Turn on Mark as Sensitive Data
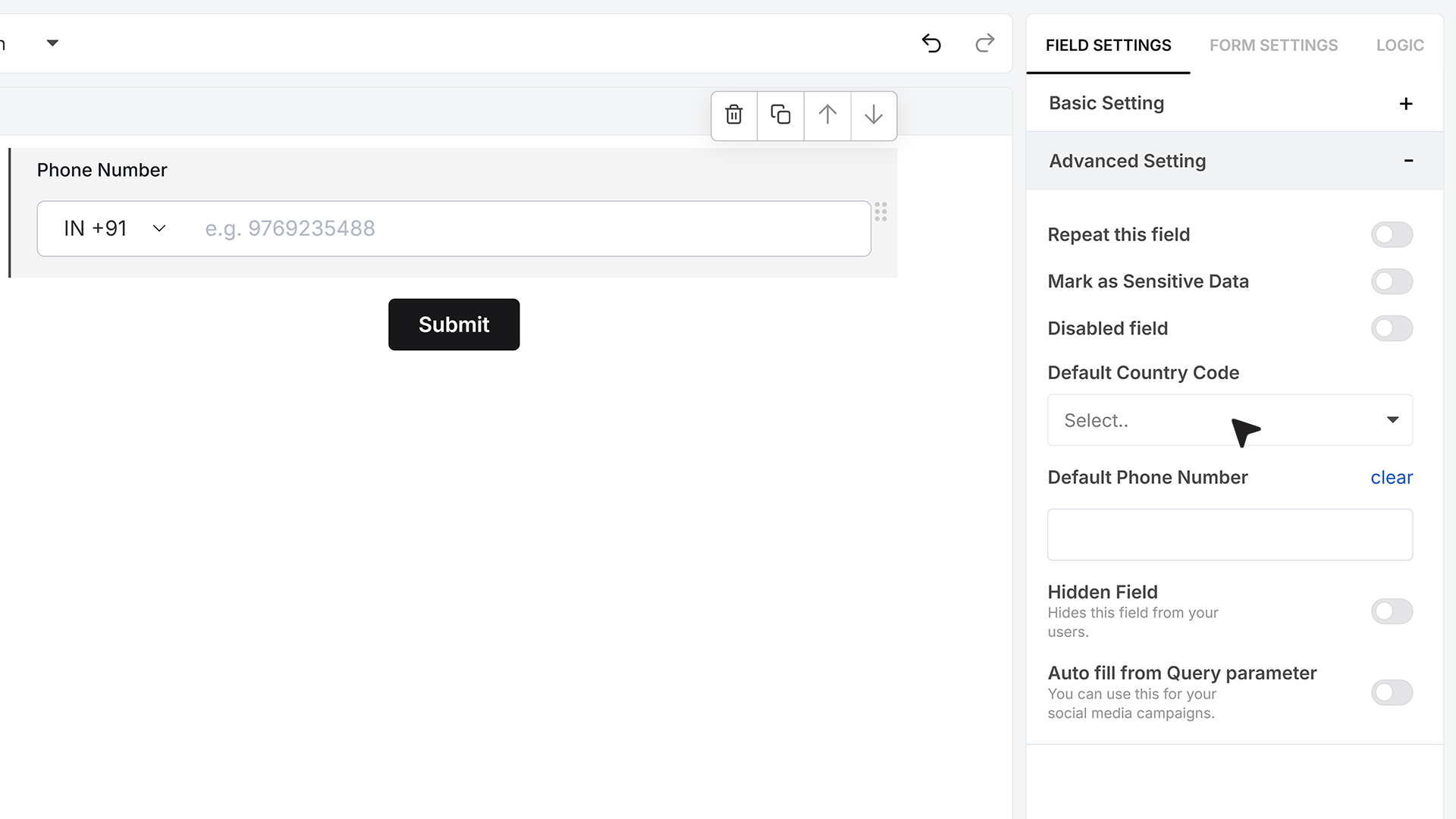 (1392, 281)
